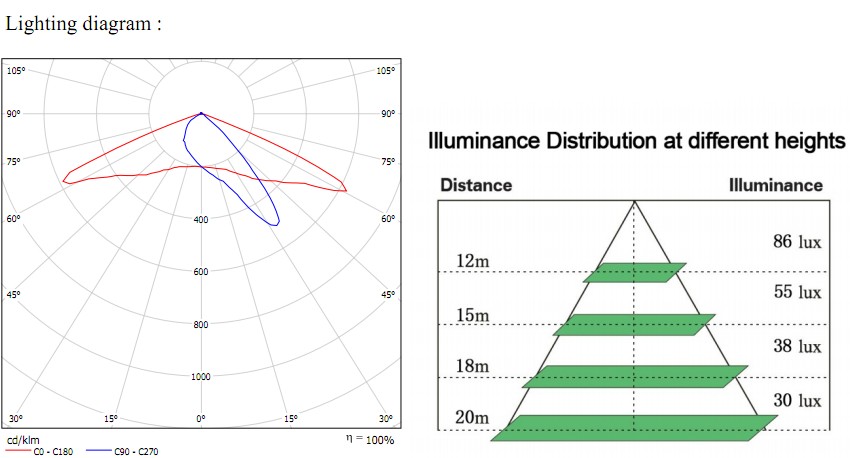Click the green plane at 20m level
The width and height of the screenshot is (850, 458).
(634, 428)
